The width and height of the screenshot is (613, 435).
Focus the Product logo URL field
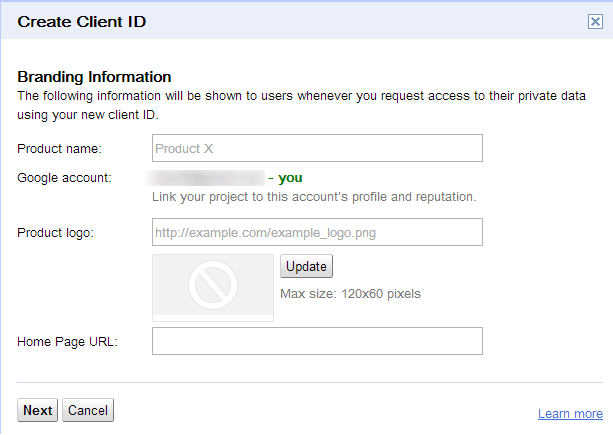pos(317,232)
